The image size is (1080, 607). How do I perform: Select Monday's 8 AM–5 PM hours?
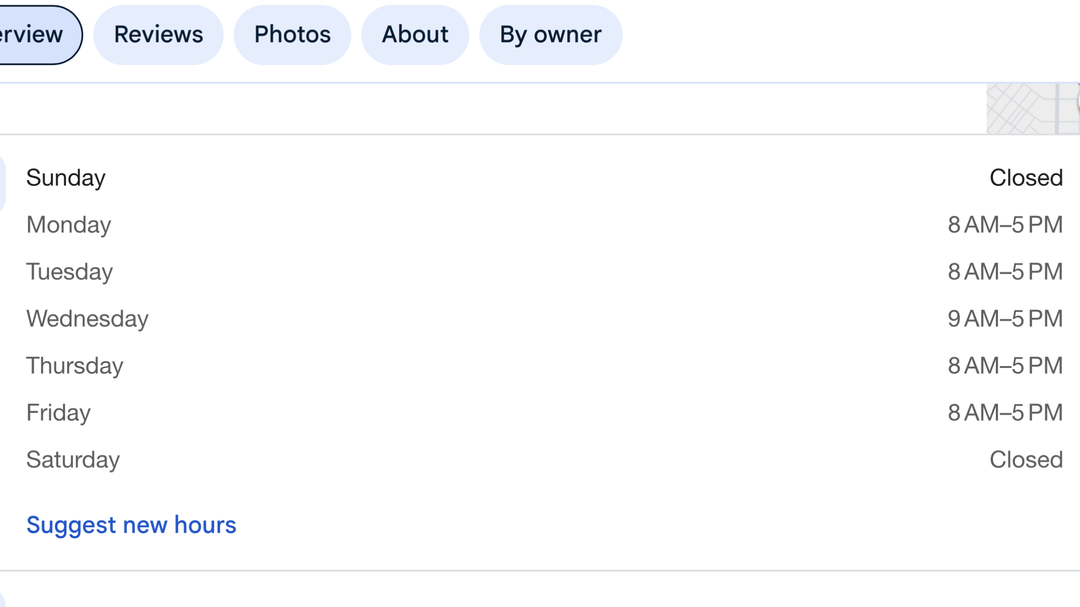pyautogui.click(x=1005, y=225)
